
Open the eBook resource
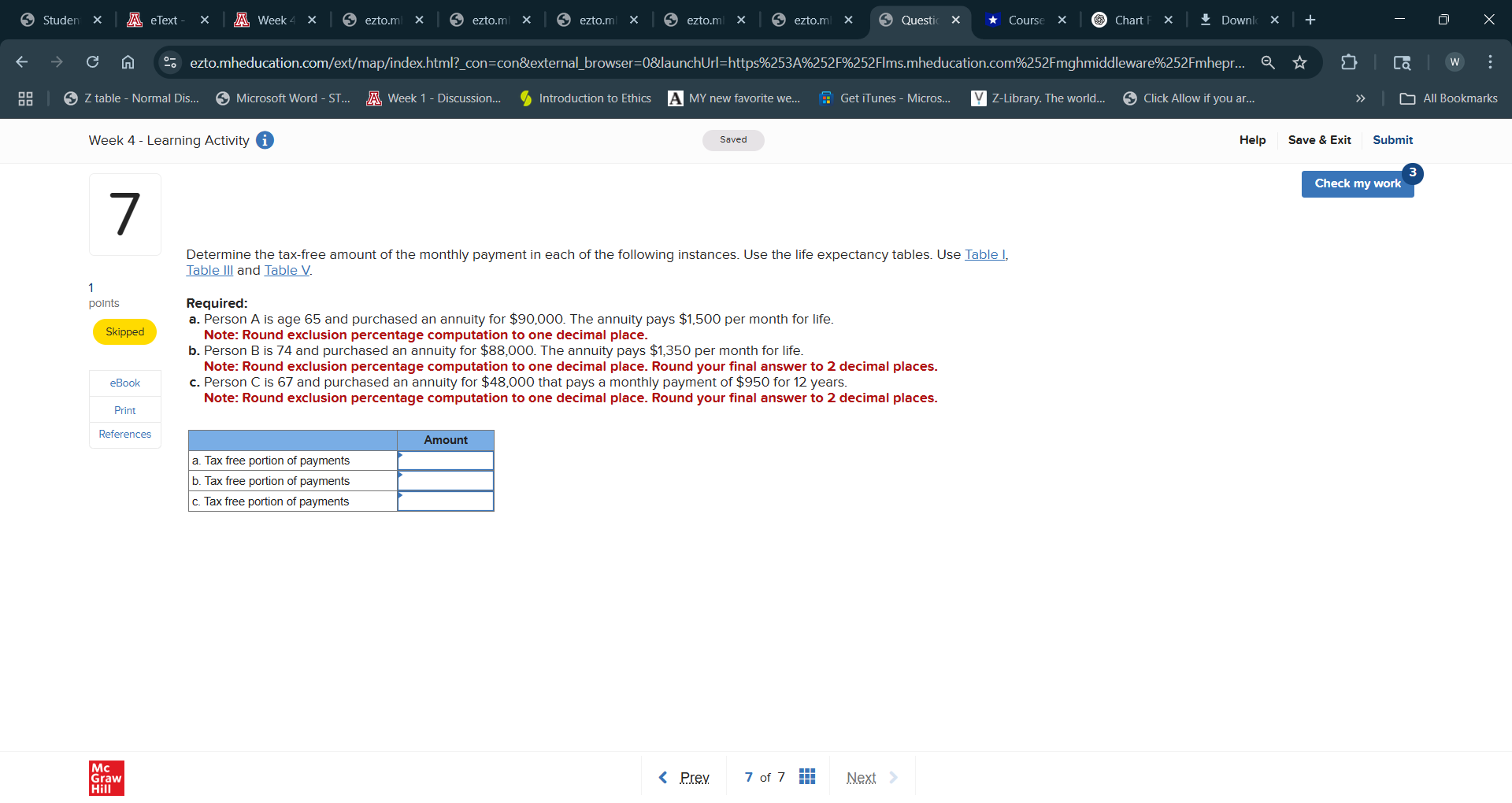click(x=125, y=383)
